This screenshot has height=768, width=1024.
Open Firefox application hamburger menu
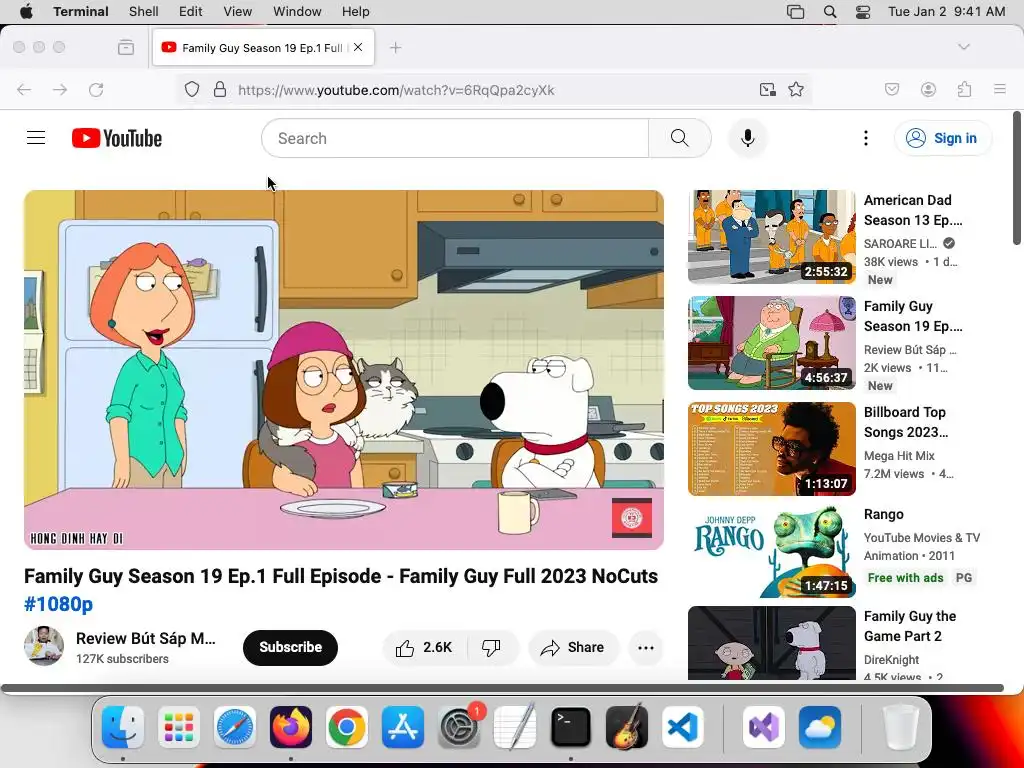coord(1000,89)
